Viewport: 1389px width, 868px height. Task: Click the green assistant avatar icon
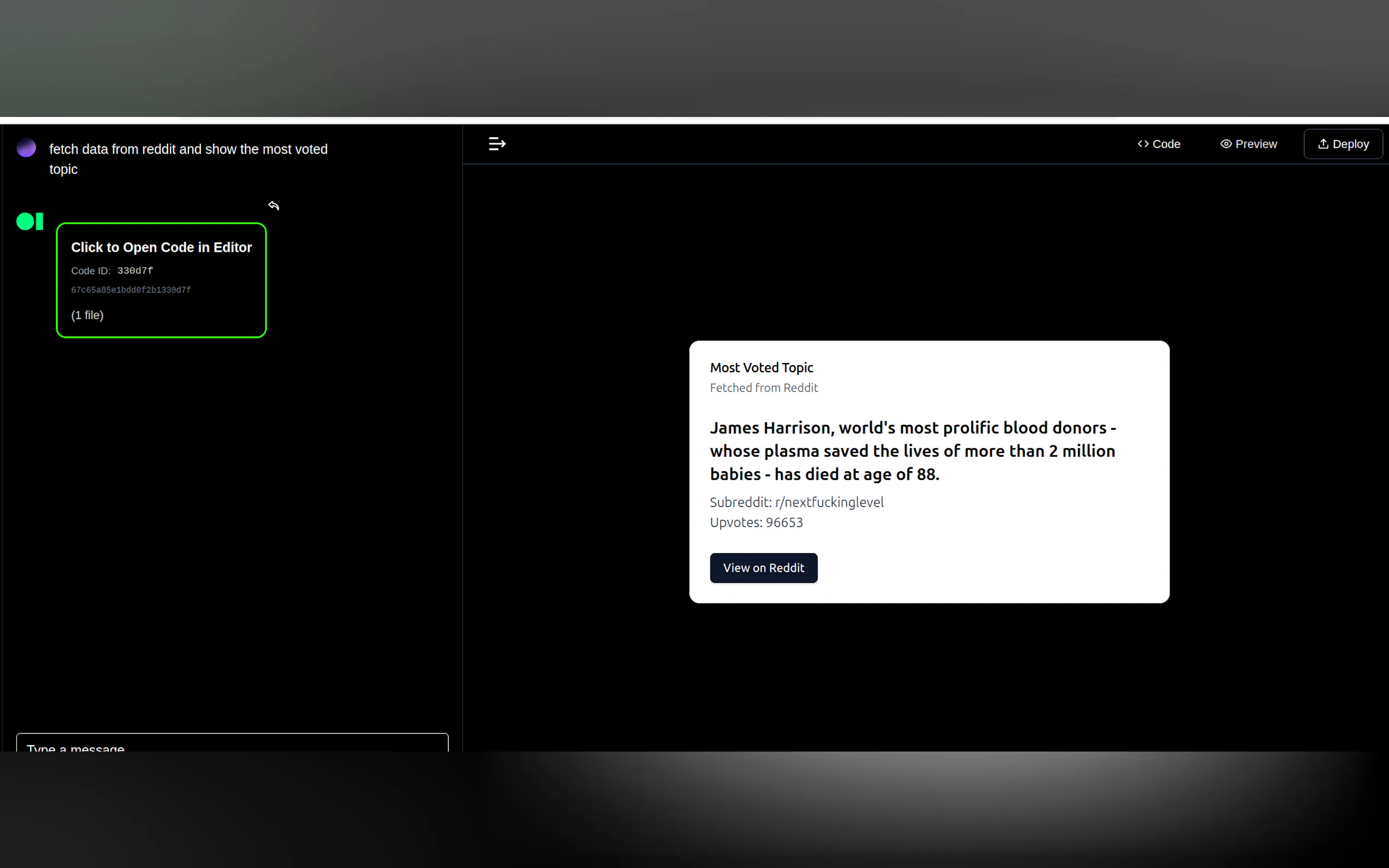[30, 221]
